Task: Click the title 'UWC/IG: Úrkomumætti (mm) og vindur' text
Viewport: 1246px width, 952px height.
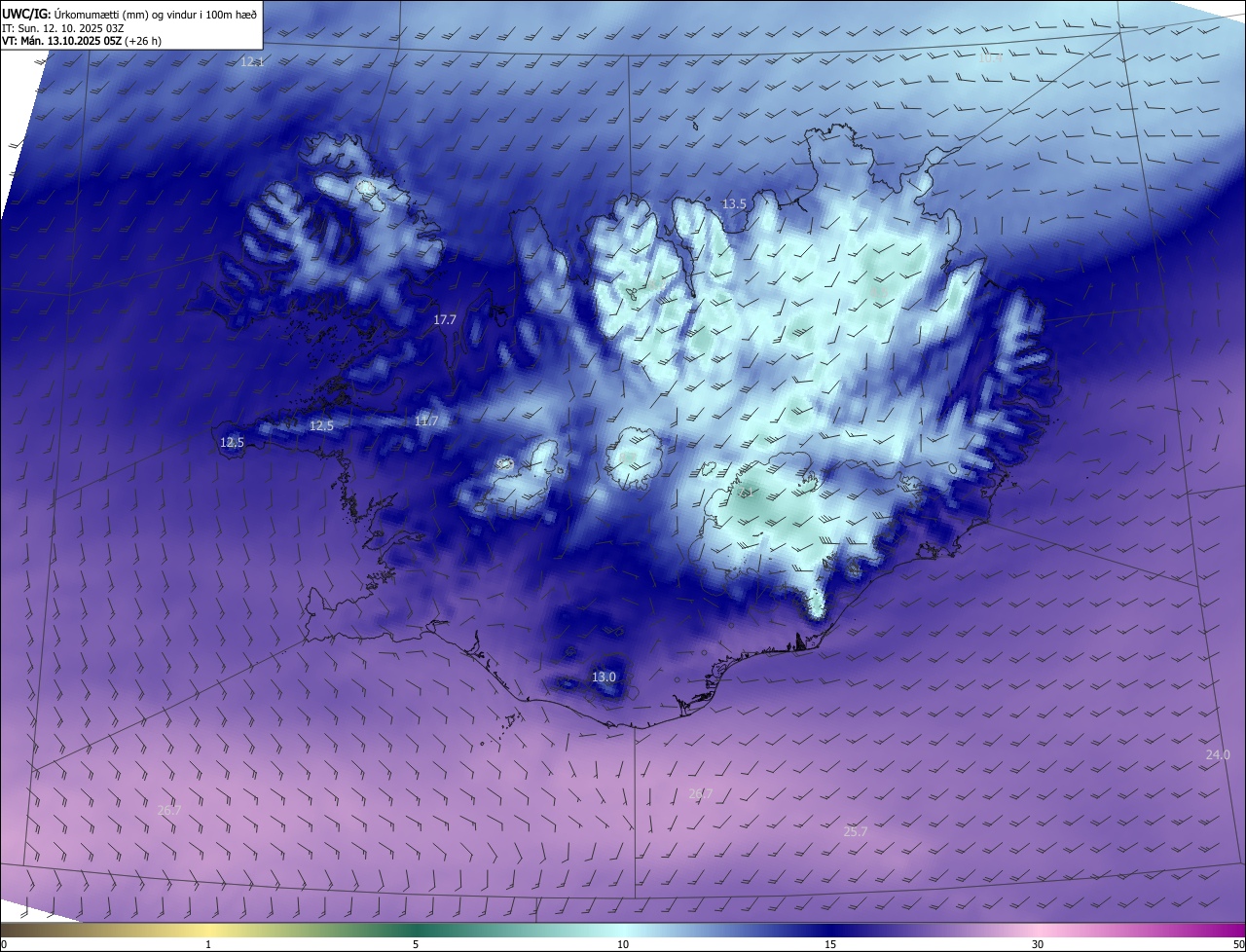Action: [130, 13]
